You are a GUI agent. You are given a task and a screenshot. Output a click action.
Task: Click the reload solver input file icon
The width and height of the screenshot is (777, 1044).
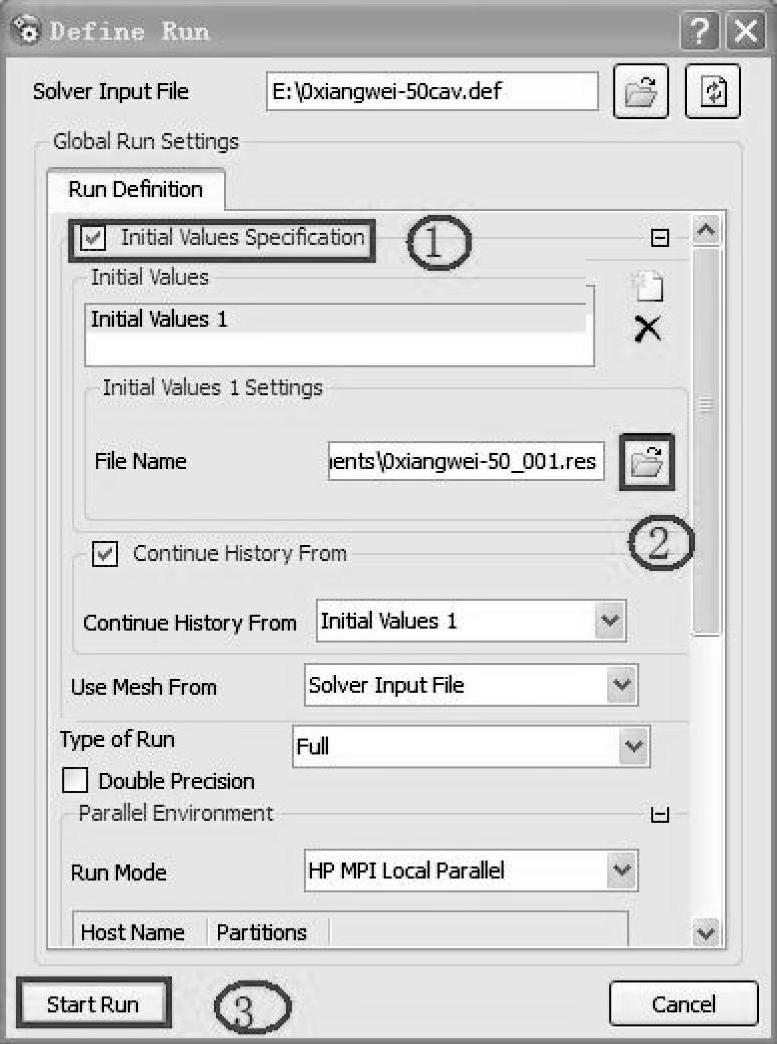[x=712, y=93]
